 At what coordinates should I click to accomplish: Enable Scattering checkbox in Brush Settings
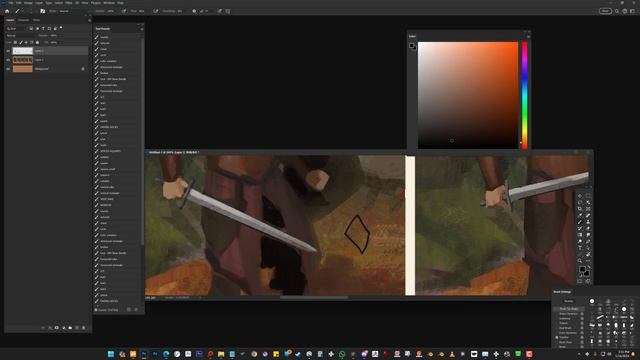tap(557, 318)
